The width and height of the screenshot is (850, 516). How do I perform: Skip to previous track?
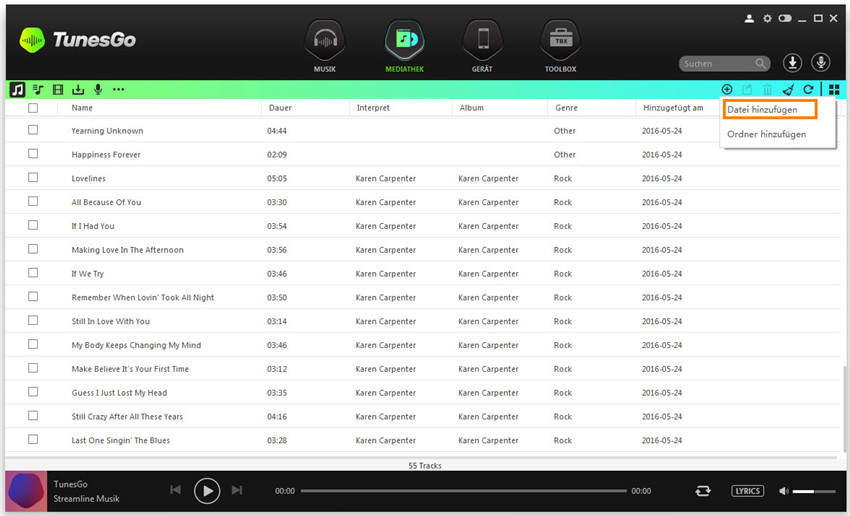(x=176, y=490)
